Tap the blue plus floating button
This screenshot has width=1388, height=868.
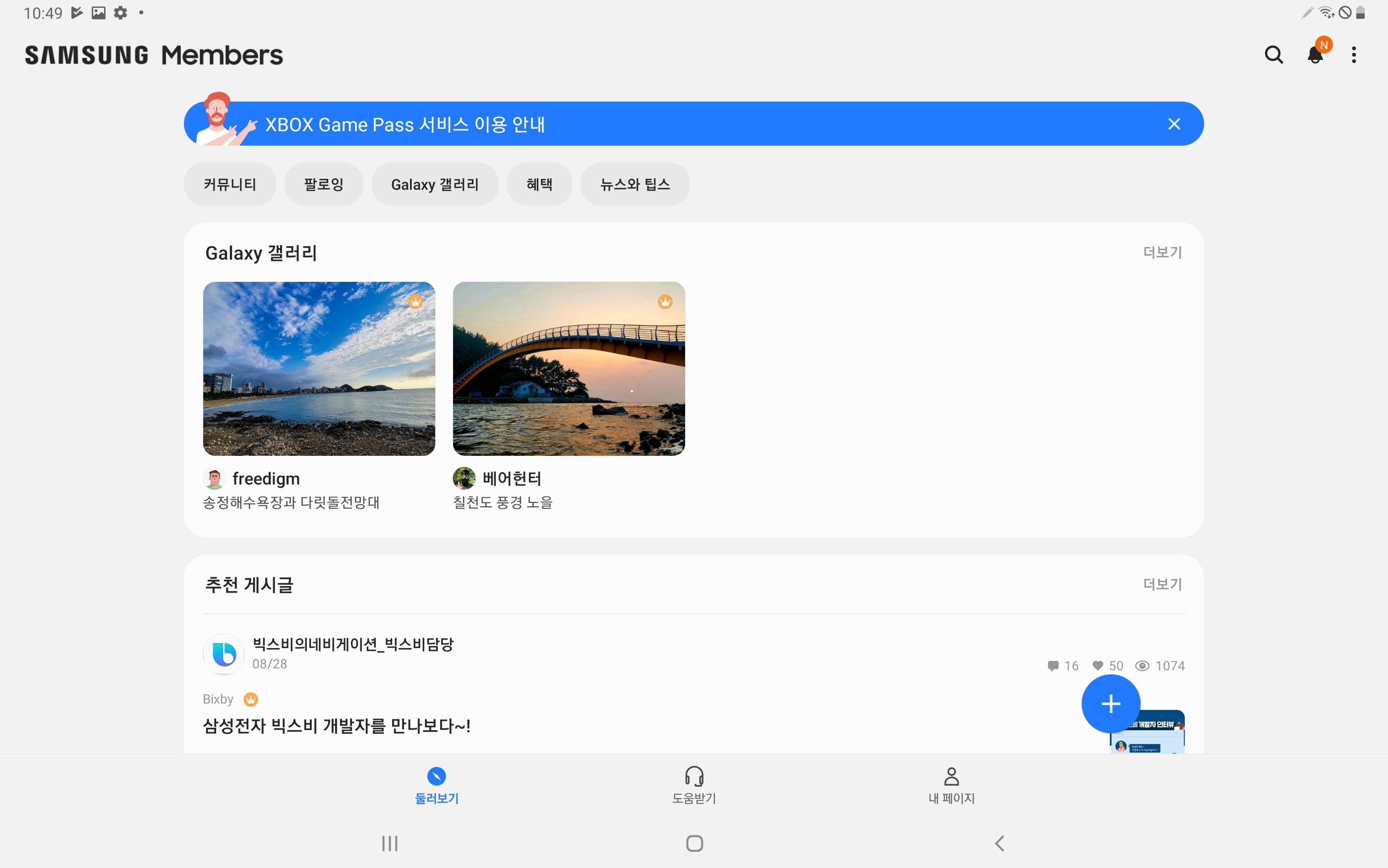tap(1110, 703)
